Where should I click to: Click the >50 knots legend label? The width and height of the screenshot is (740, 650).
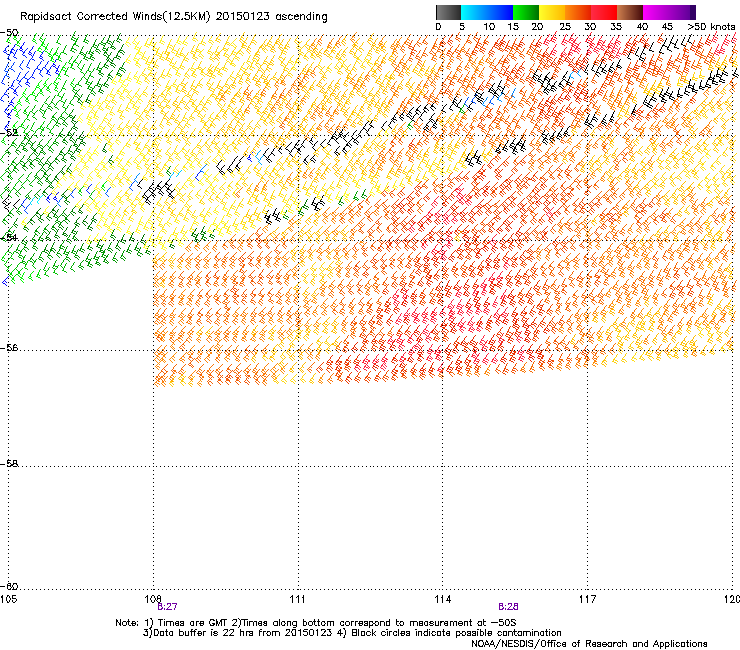point(711,27)
